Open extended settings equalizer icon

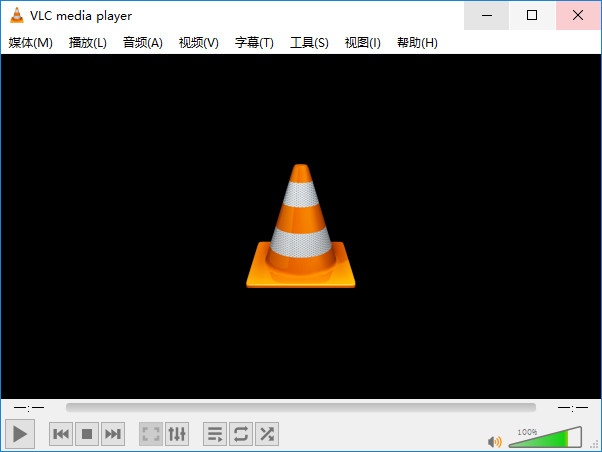[x=177, y=434]
